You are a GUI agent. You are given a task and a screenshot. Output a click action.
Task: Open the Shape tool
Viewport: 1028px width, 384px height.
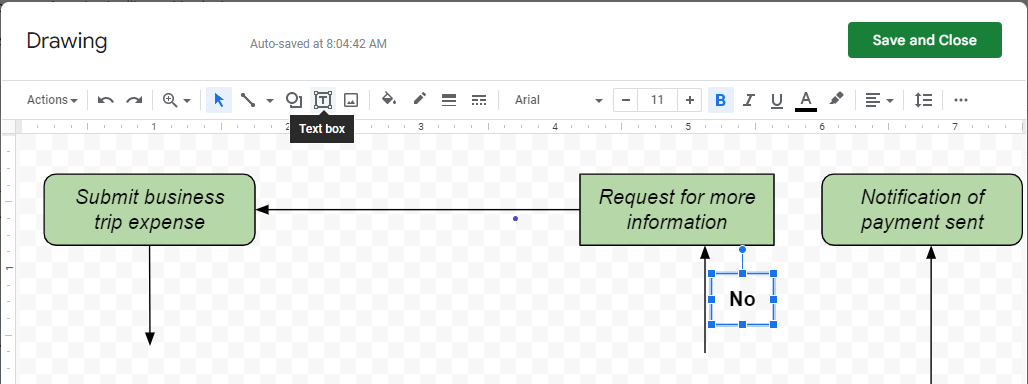click(x=294, y=100)
